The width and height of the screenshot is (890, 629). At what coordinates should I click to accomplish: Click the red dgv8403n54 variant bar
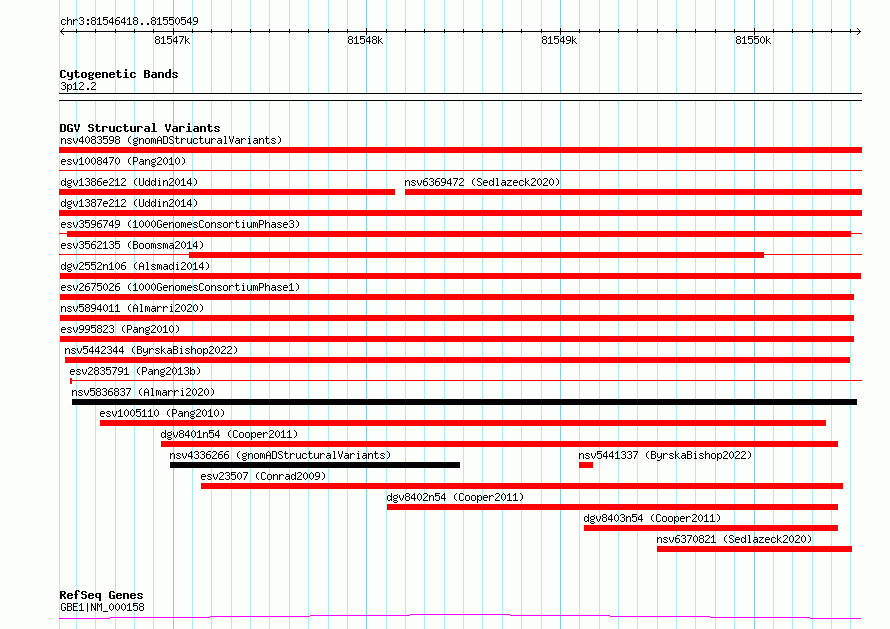(x=711, y=528)
